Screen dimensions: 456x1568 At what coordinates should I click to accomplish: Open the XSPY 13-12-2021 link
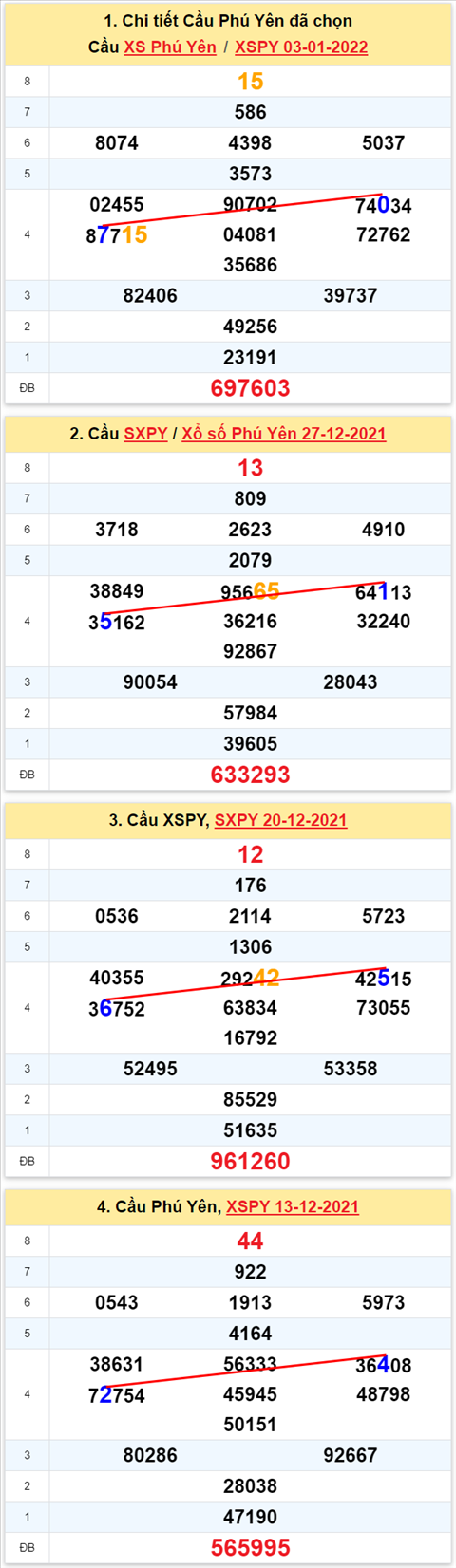293,1206
